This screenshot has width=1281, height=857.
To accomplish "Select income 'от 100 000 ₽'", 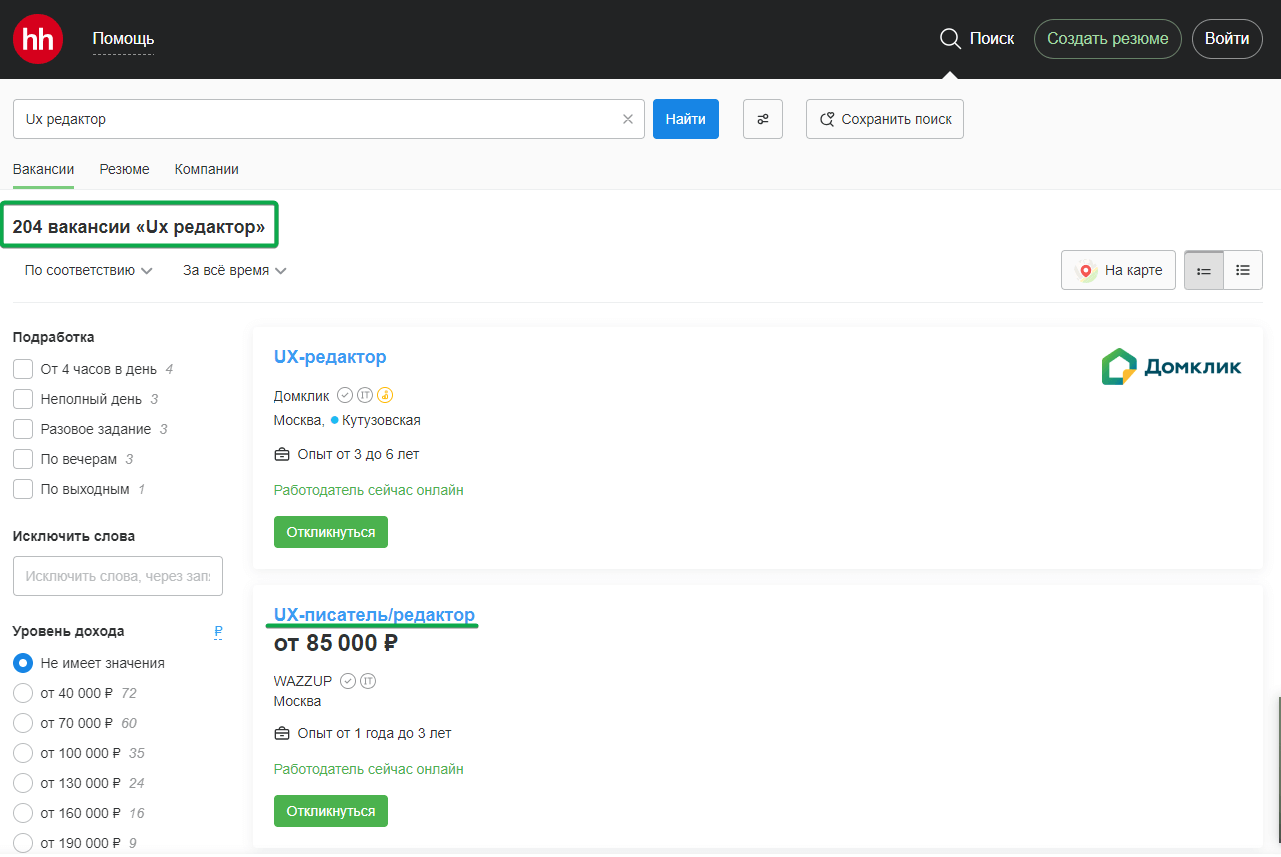I will coord(23,753).
